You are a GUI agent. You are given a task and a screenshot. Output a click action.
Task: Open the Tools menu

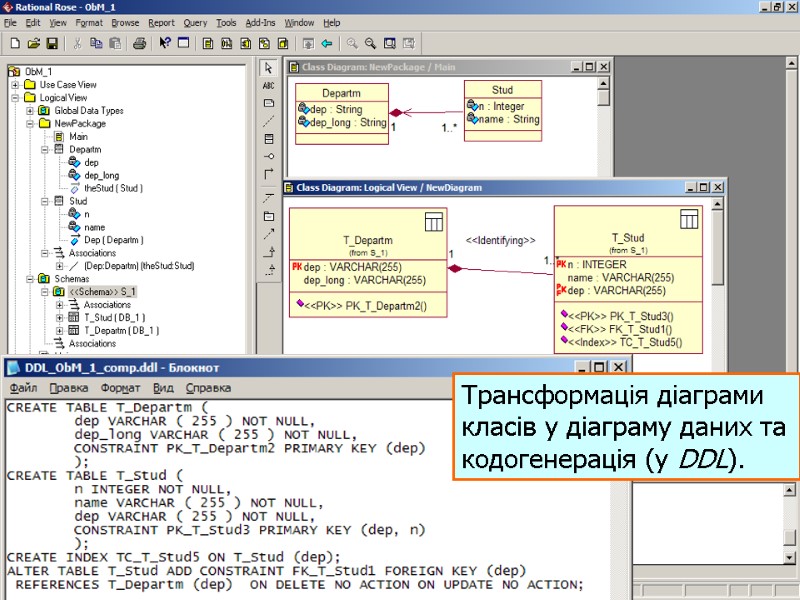point(226,22)
